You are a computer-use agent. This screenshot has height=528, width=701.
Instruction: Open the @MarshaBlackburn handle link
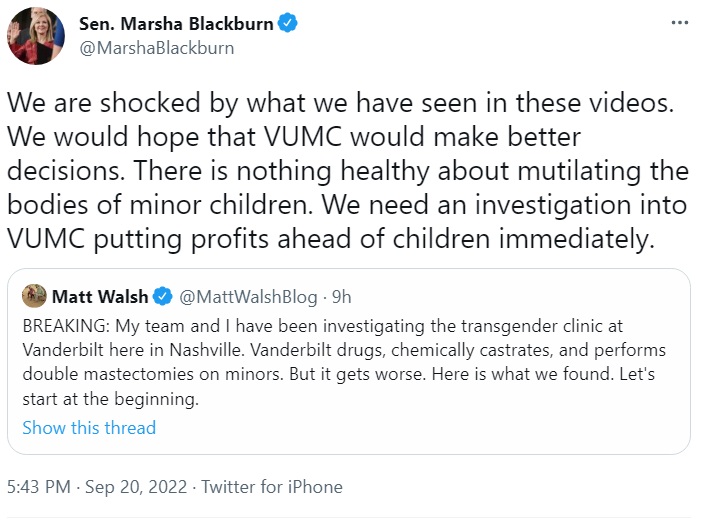[x=156, y=47]
